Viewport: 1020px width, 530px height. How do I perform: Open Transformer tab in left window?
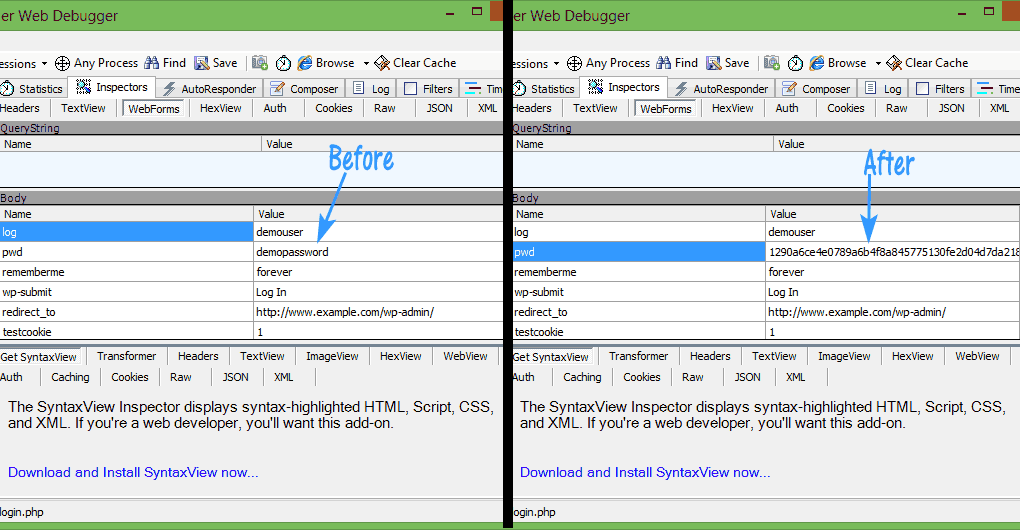[x=127, y=356]
